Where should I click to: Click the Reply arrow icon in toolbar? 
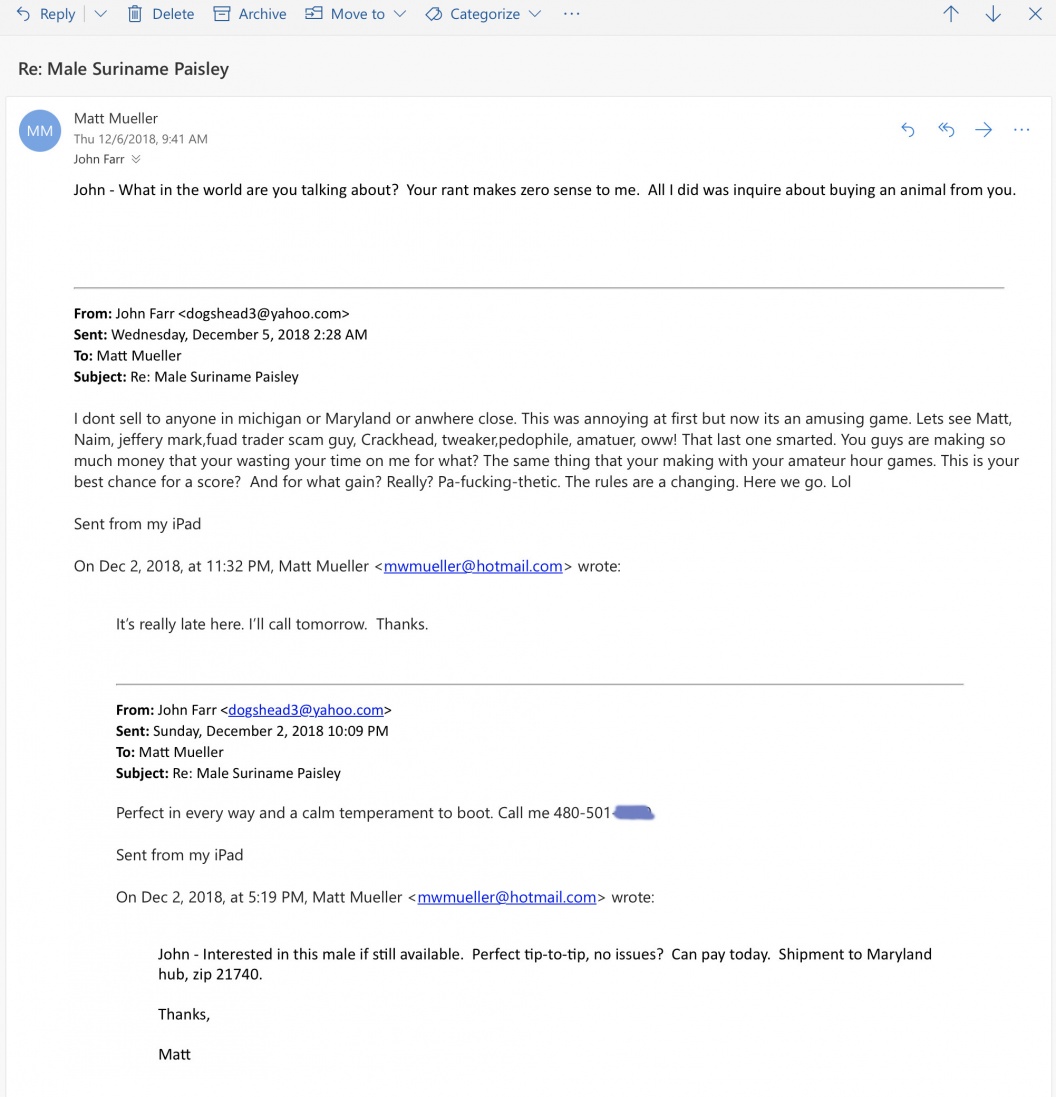[x=23, y=14]
